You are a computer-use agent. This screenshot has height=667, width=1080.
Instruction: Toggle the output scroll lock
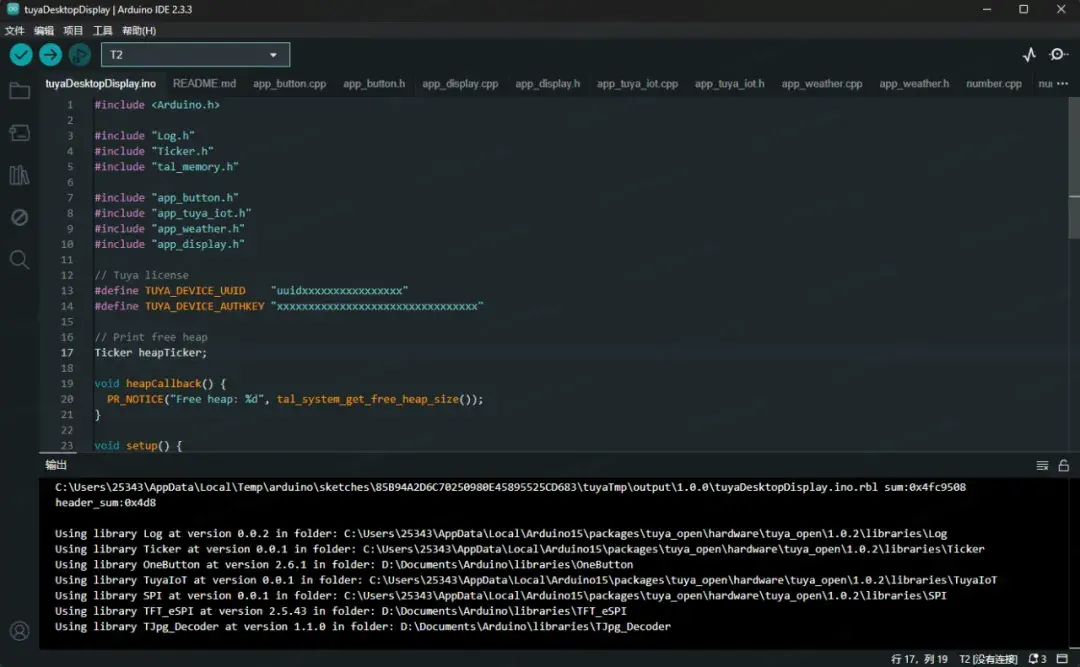[1064, 465]
